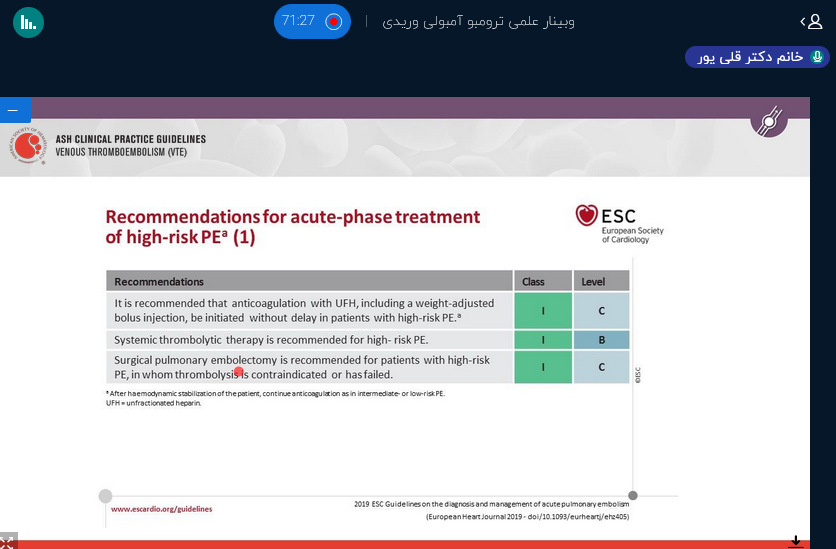
Task: Click webinar title وبینار علمی ترومبو آمبولی وریدی
Action: tap(478, 22)
